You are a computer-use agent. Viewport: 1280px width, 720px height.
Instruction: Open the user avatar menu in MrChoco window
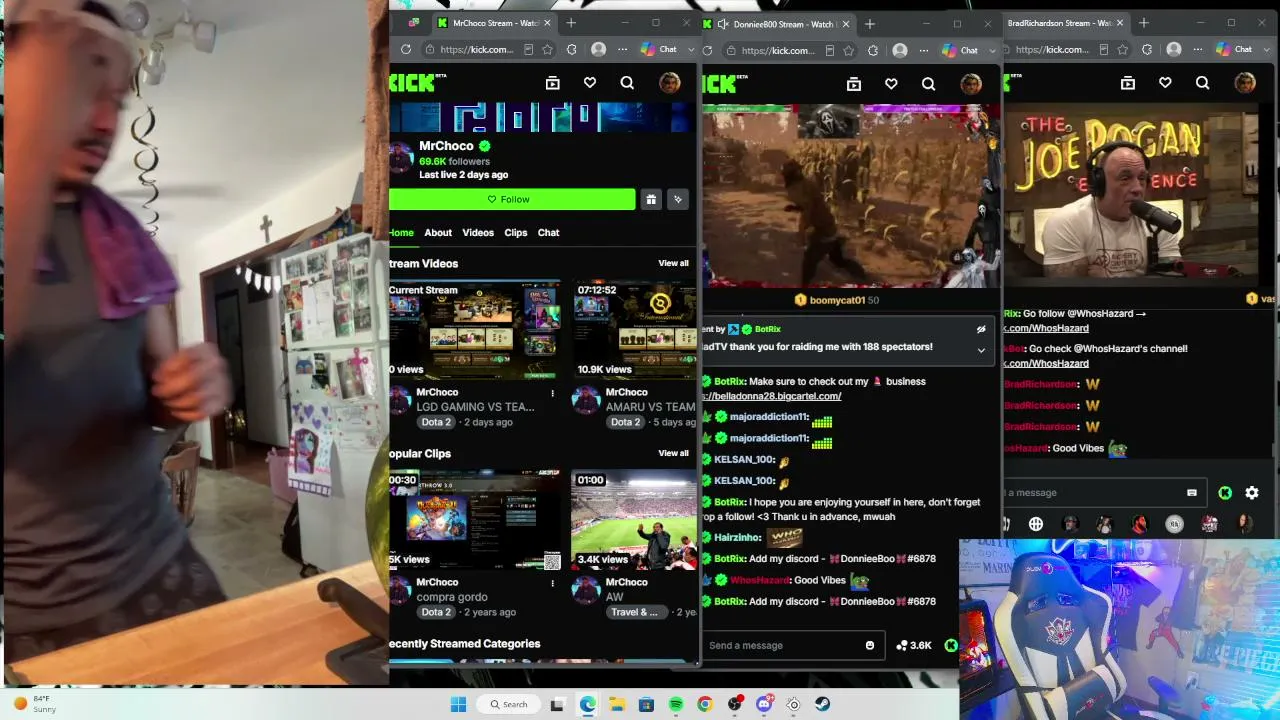669,83
